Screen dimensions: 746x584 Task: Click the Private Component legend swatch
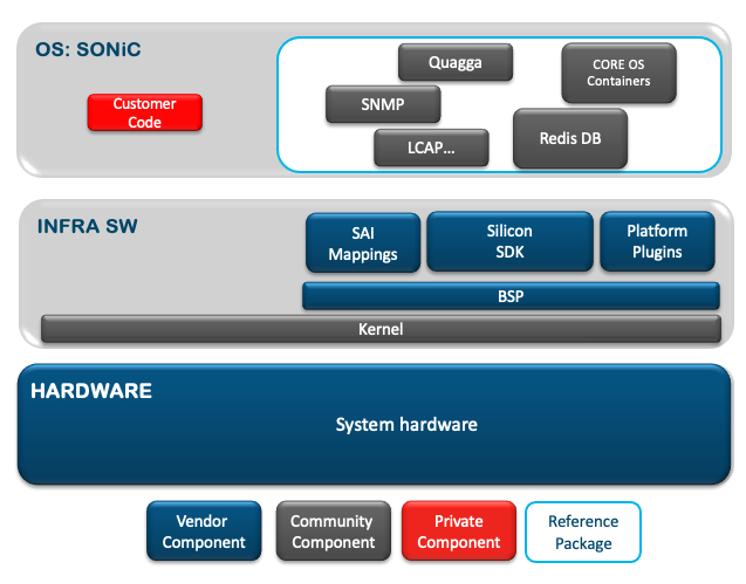[x=458, y=532]
